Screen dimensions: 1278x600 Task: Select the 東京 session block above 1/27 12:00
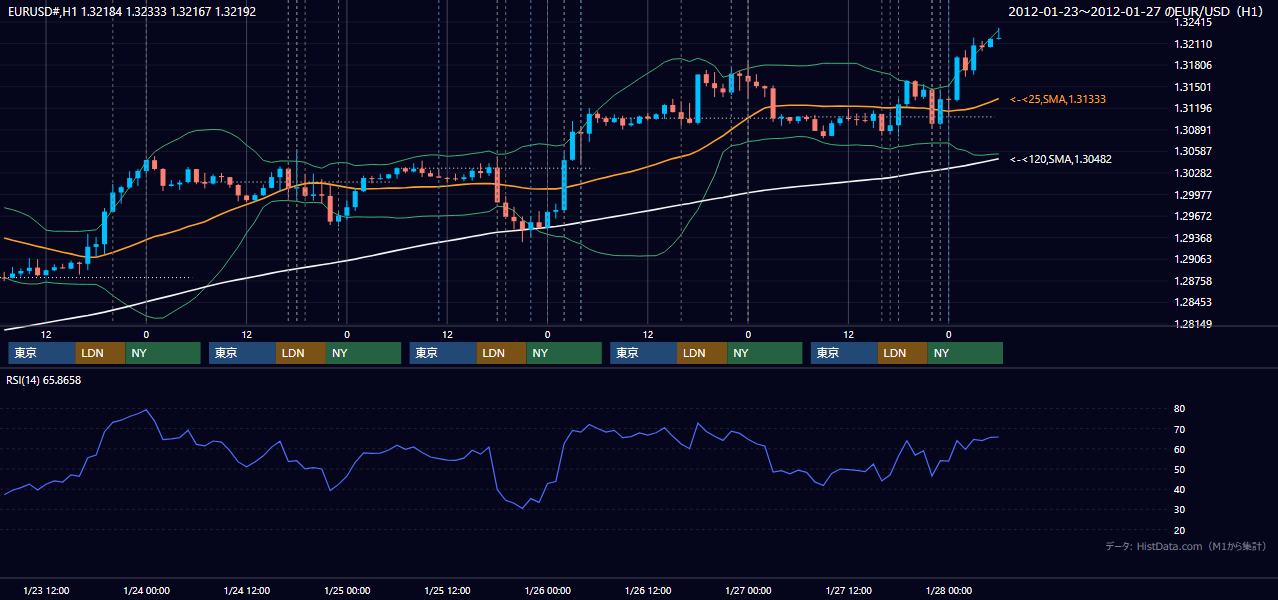tap(845, 353)
